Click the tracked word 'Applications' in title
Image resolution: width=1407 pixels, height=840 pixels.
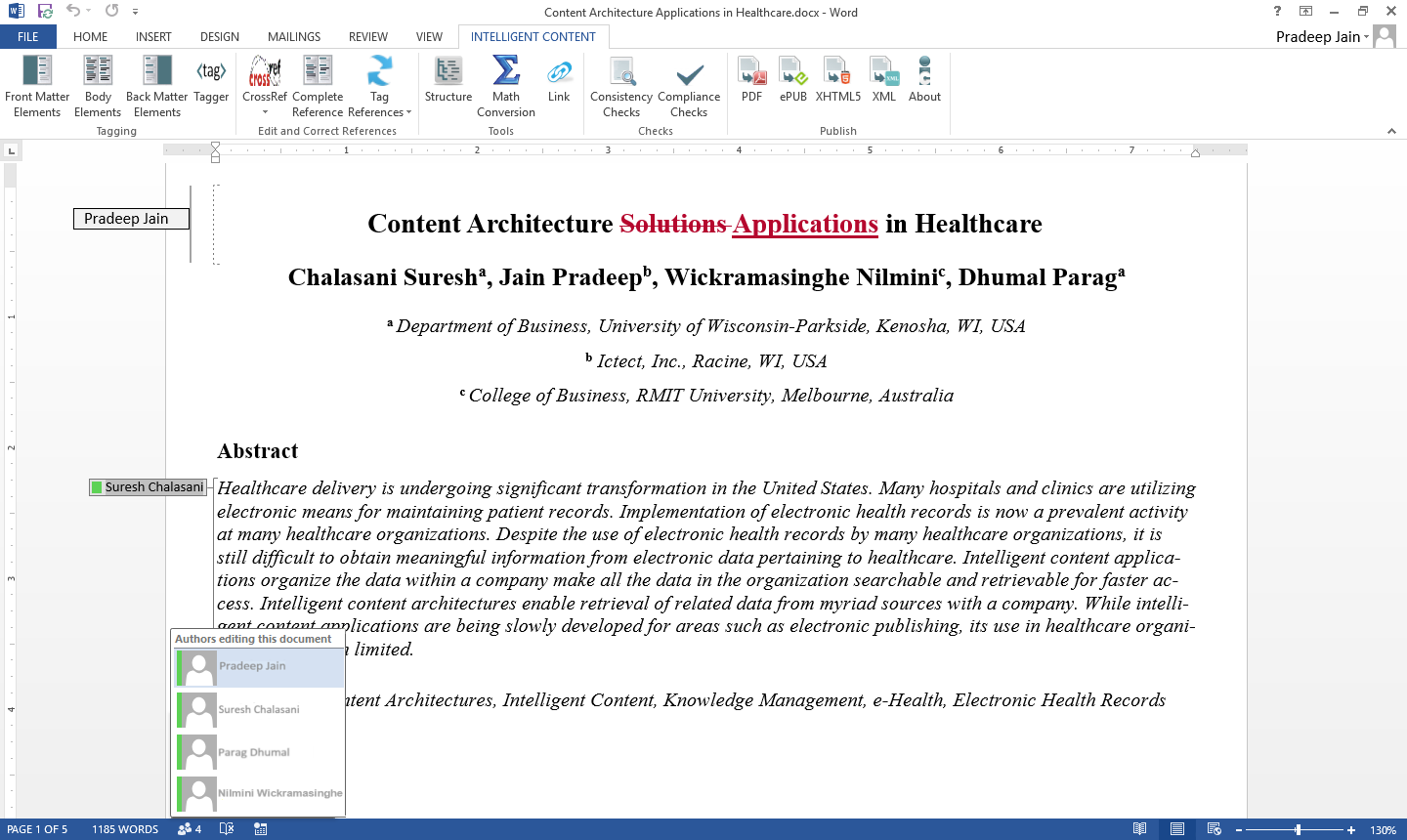pos(805,224)
